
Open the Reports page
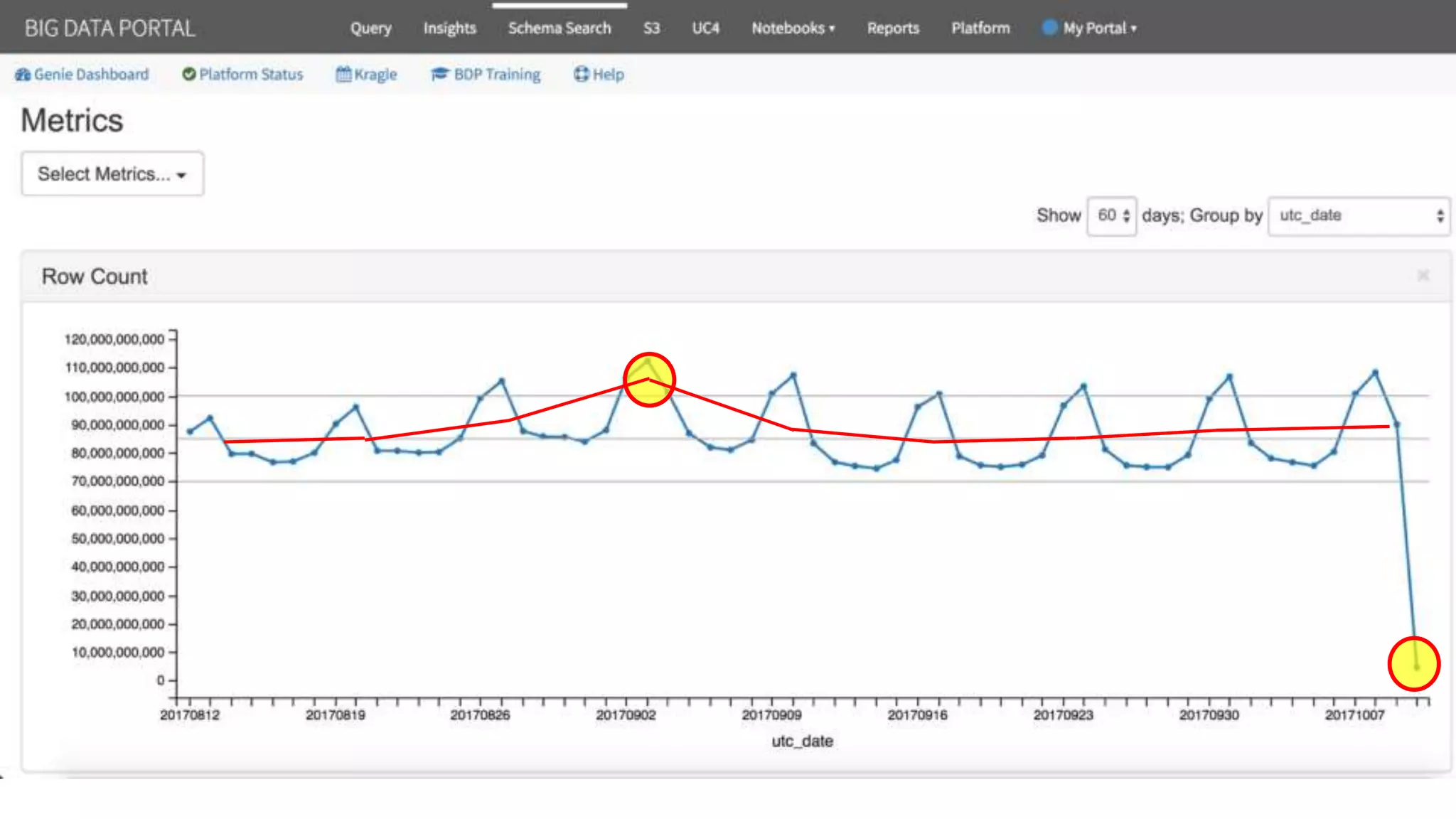click(x=893, y=28)
